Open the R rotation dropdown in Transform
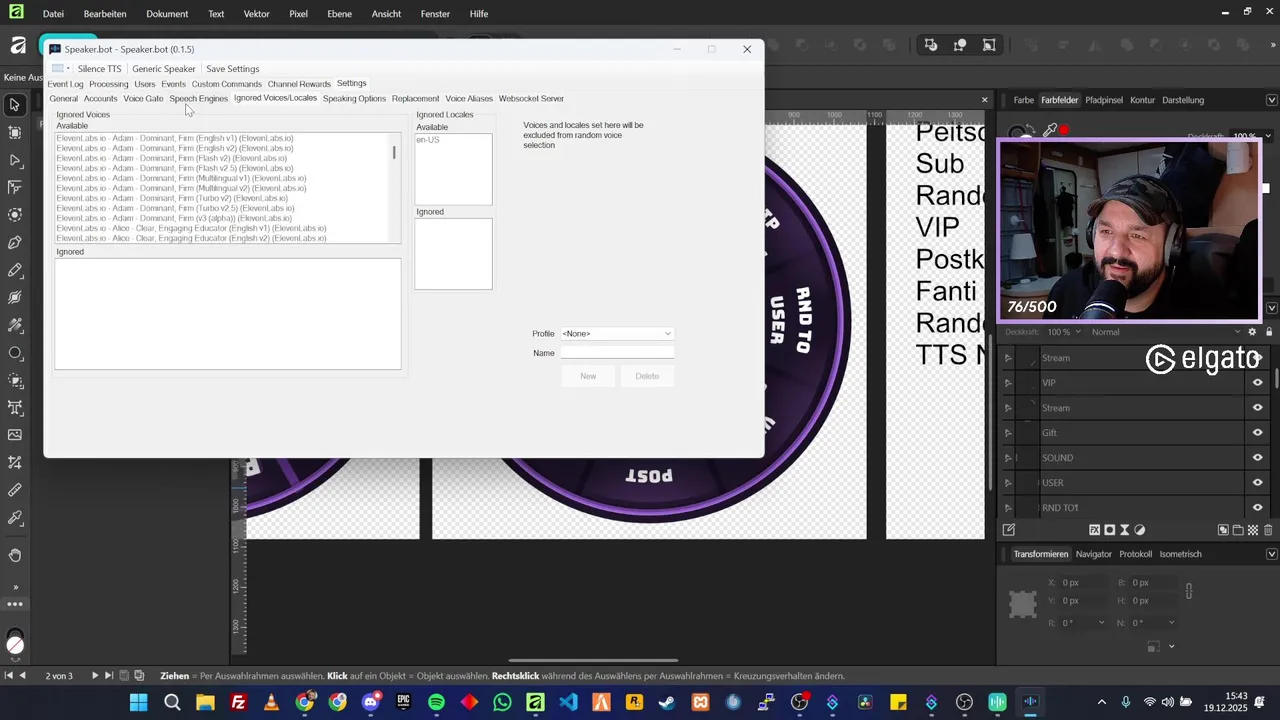This screenshot has height=720, width=1280. [x=1102, y=623]
